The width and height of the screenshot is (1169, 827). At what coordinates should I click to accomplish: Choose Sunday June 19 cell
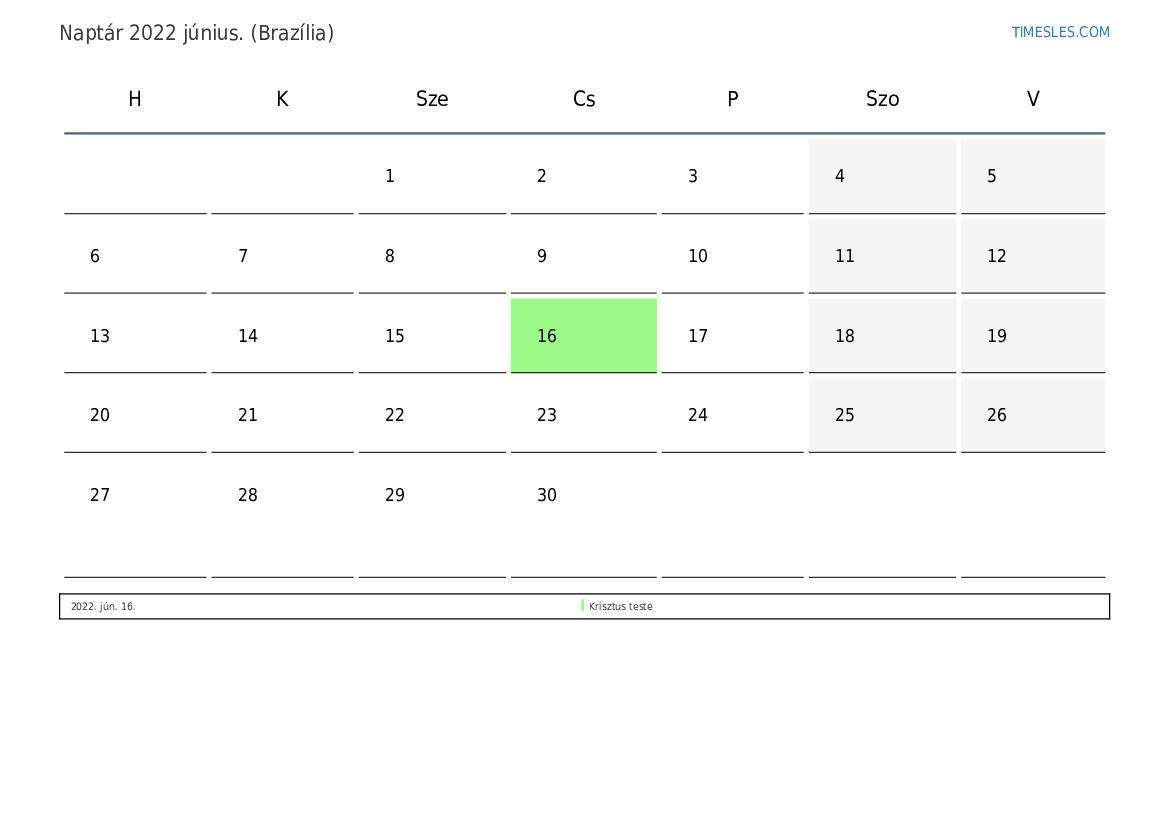click(1033, 336)
